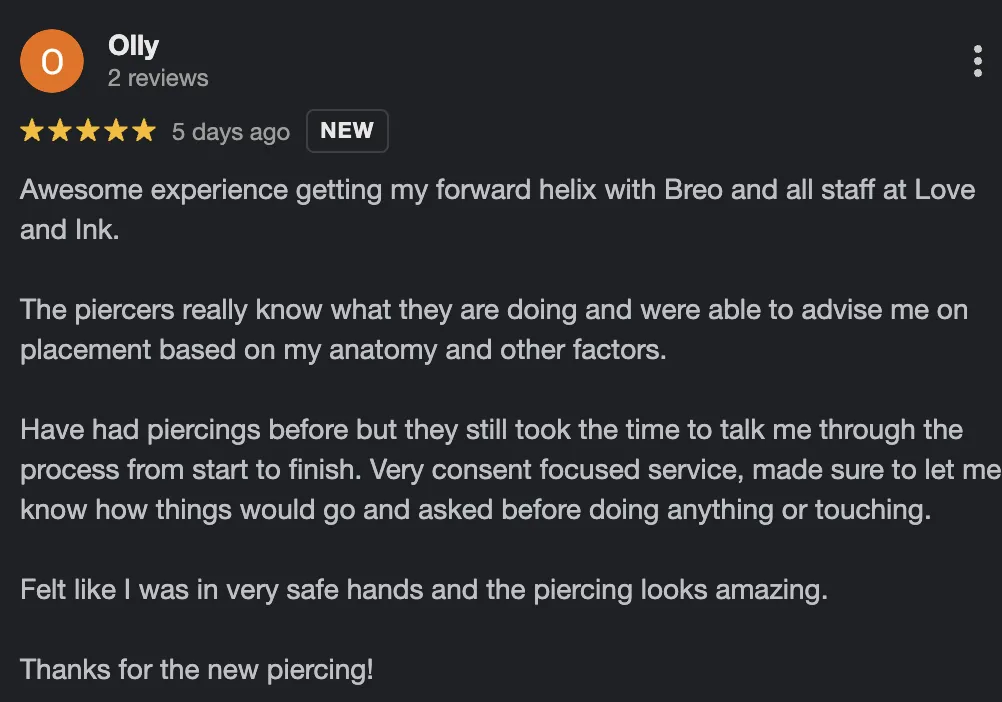Click the first yellow rating star
1002x702 pixels.
point(32,131)
